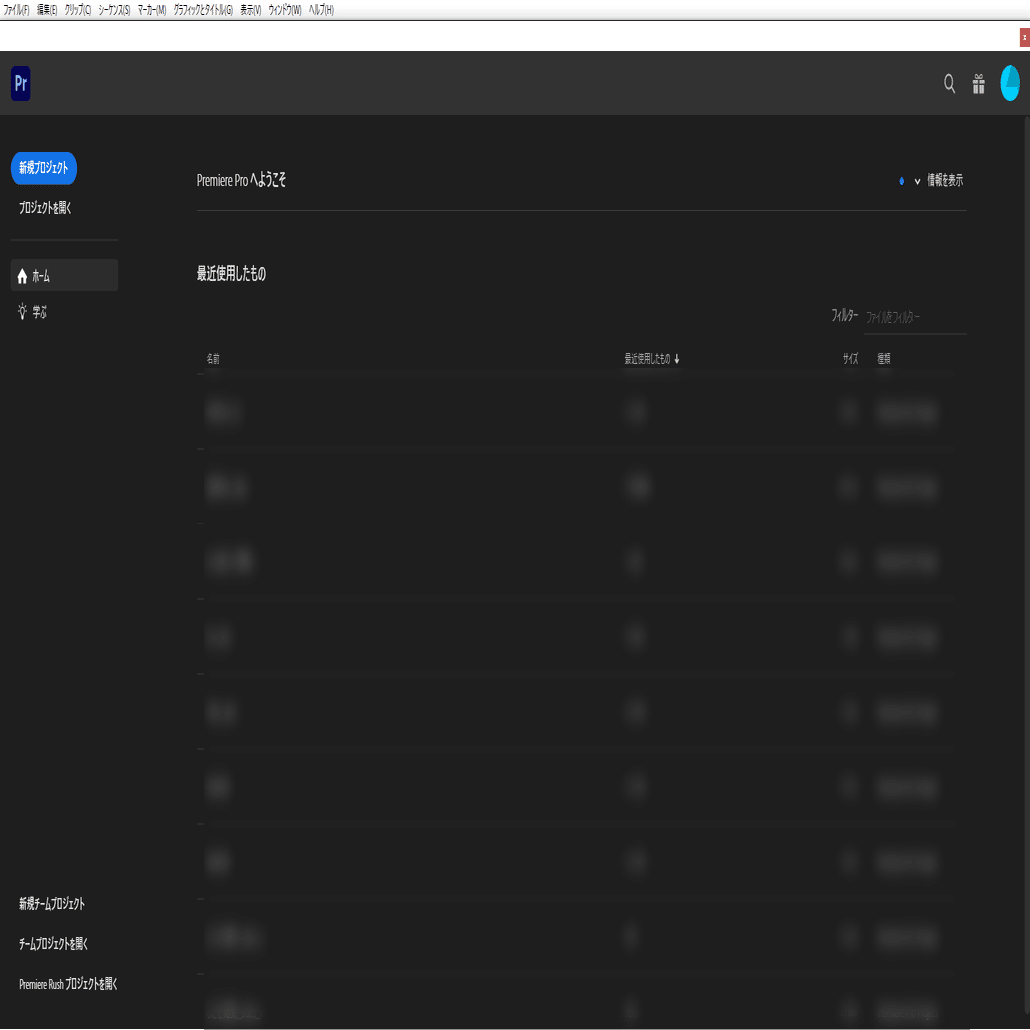Open the ファイル(F) menu
1030x1030 pixels.
pos(16,10)
